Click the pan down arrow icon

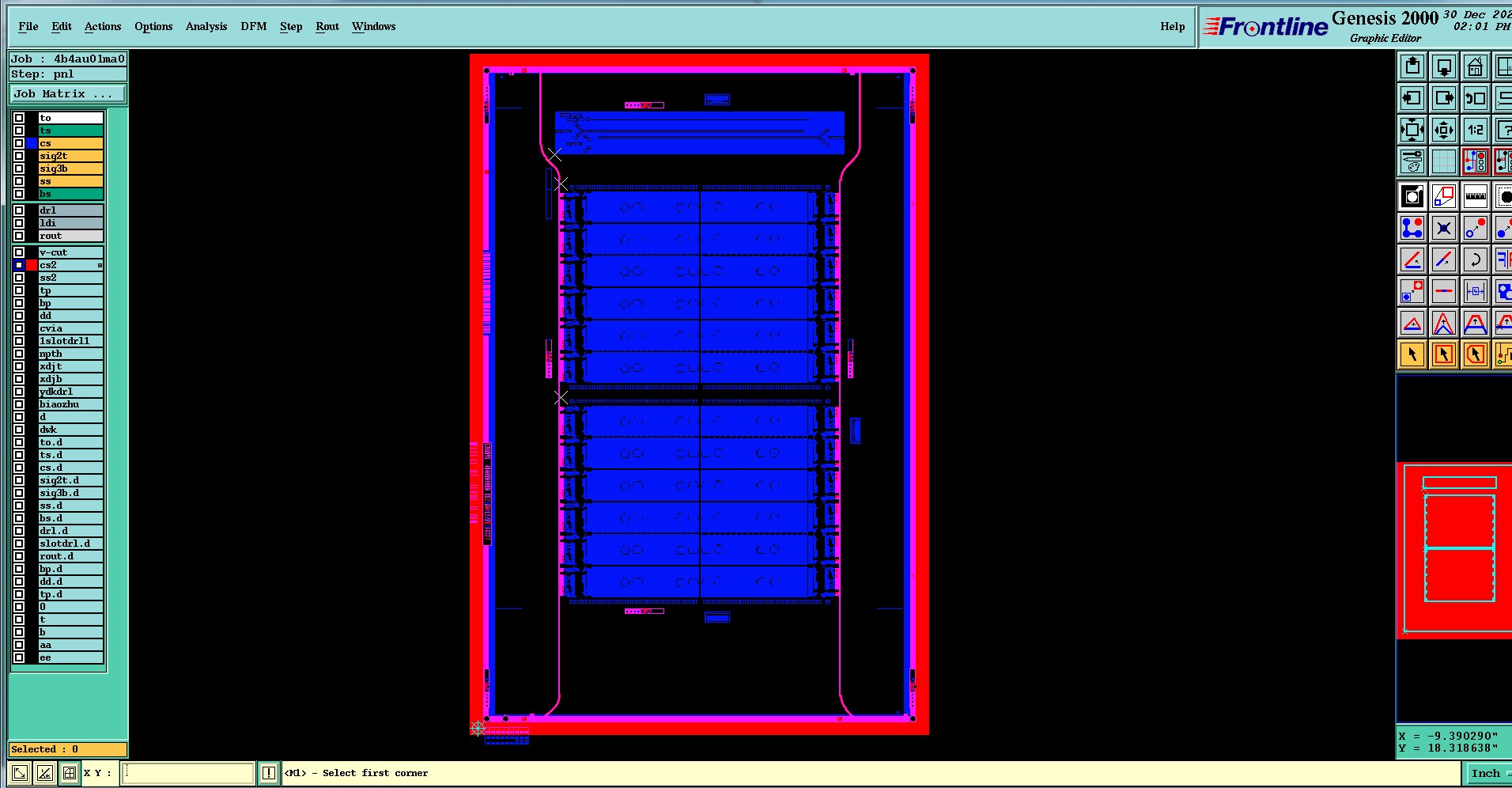click(1444, 67)
